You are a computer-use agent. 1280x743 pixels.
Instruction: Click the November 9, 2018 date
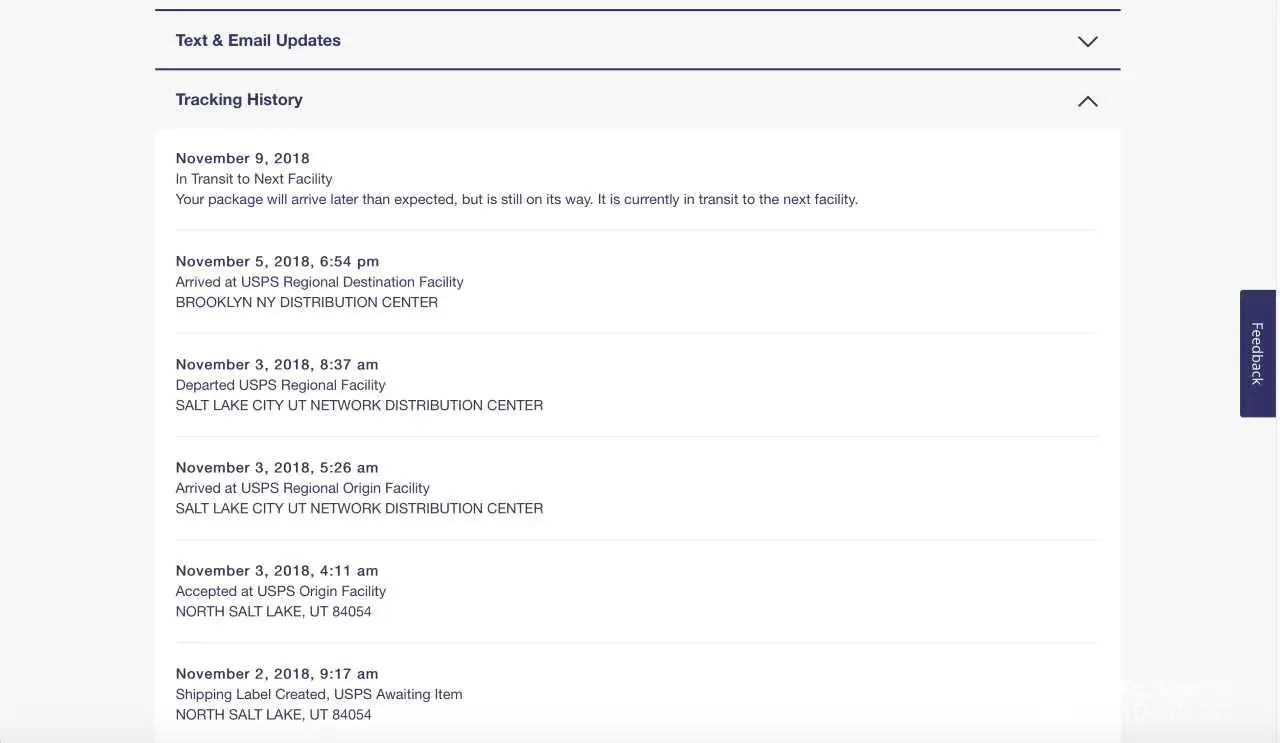click(x=243, y=158)
